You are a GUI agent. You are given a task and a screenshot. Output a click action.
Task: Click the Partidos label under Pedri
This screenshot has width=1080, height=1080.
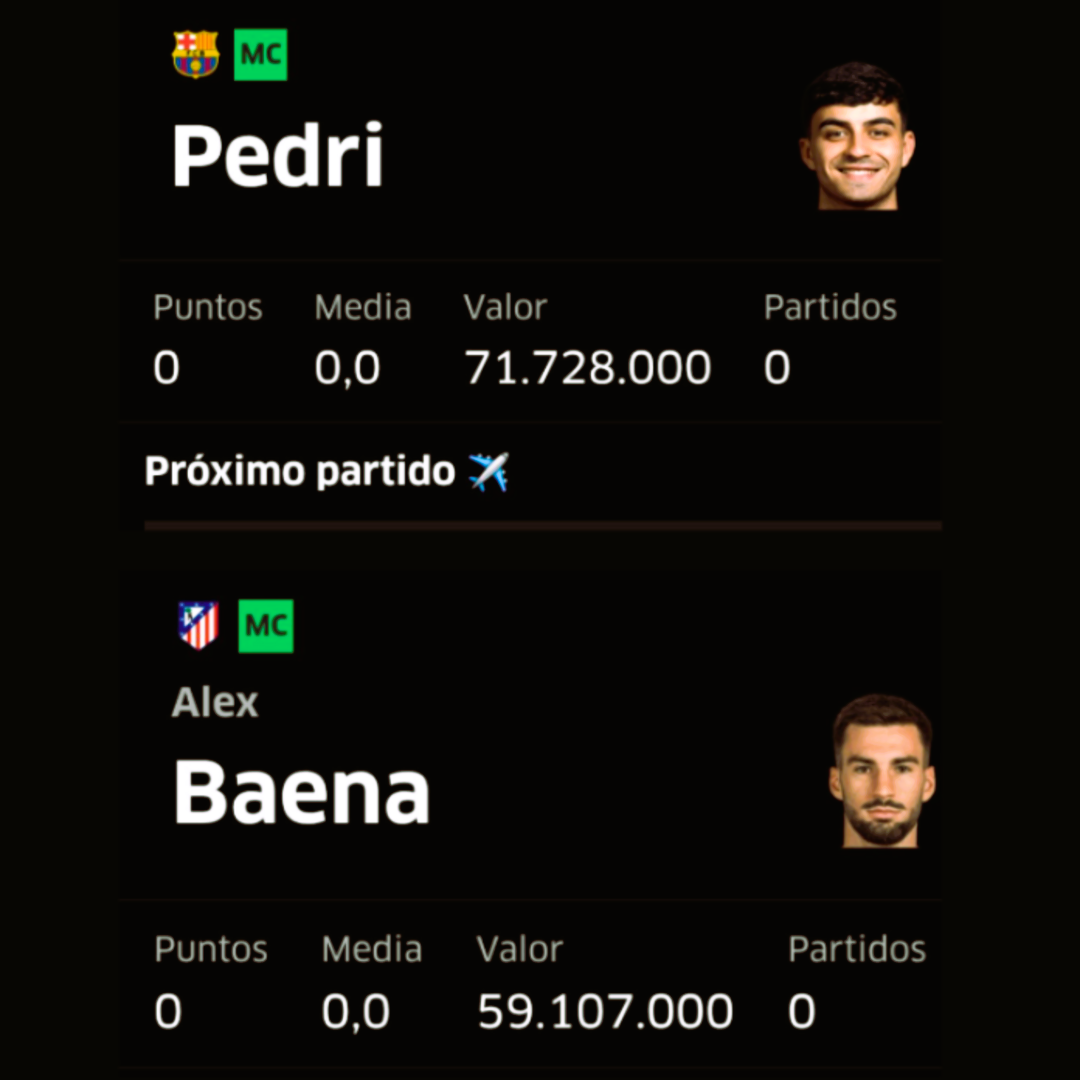pyautogui.click(x=830, y=307)
